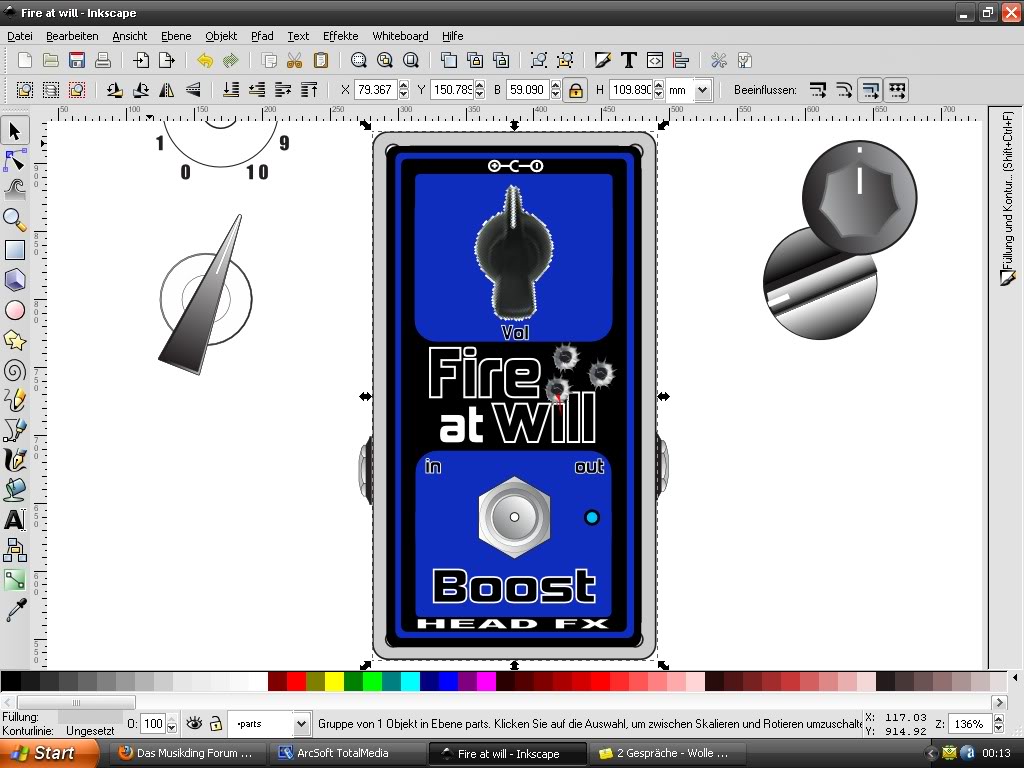
Task: Increase the Y position stepper
Action: coord(480,85)
